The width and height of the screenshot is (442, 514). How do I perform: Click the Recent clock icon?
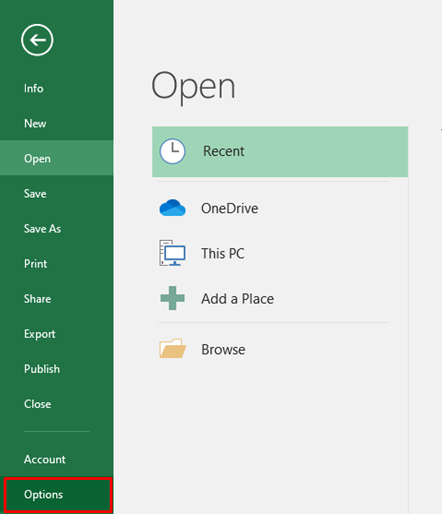pyautogui.click(x=172, y=151)
